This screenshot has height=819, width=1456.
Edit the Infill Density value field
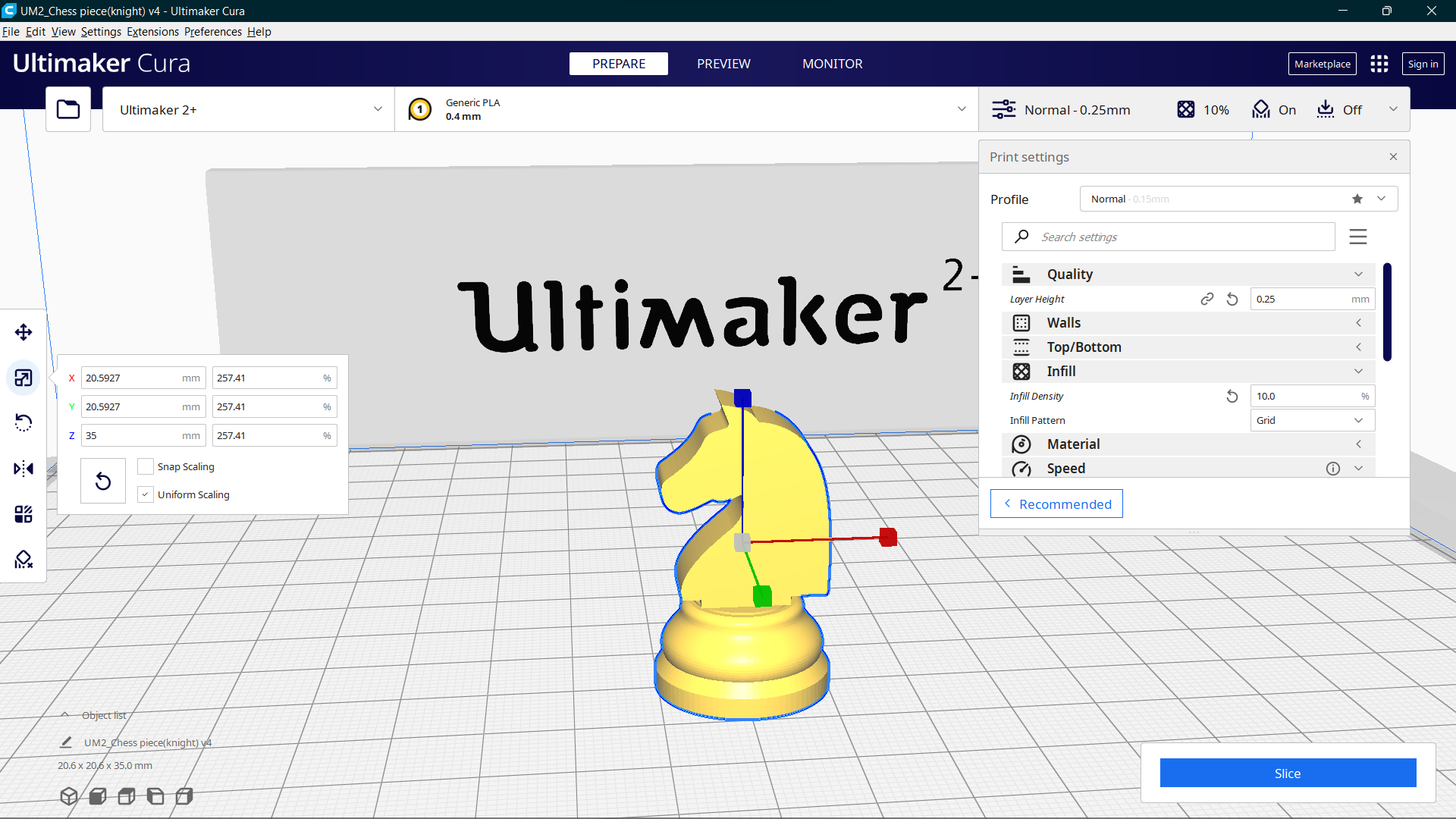point(1312,396)
